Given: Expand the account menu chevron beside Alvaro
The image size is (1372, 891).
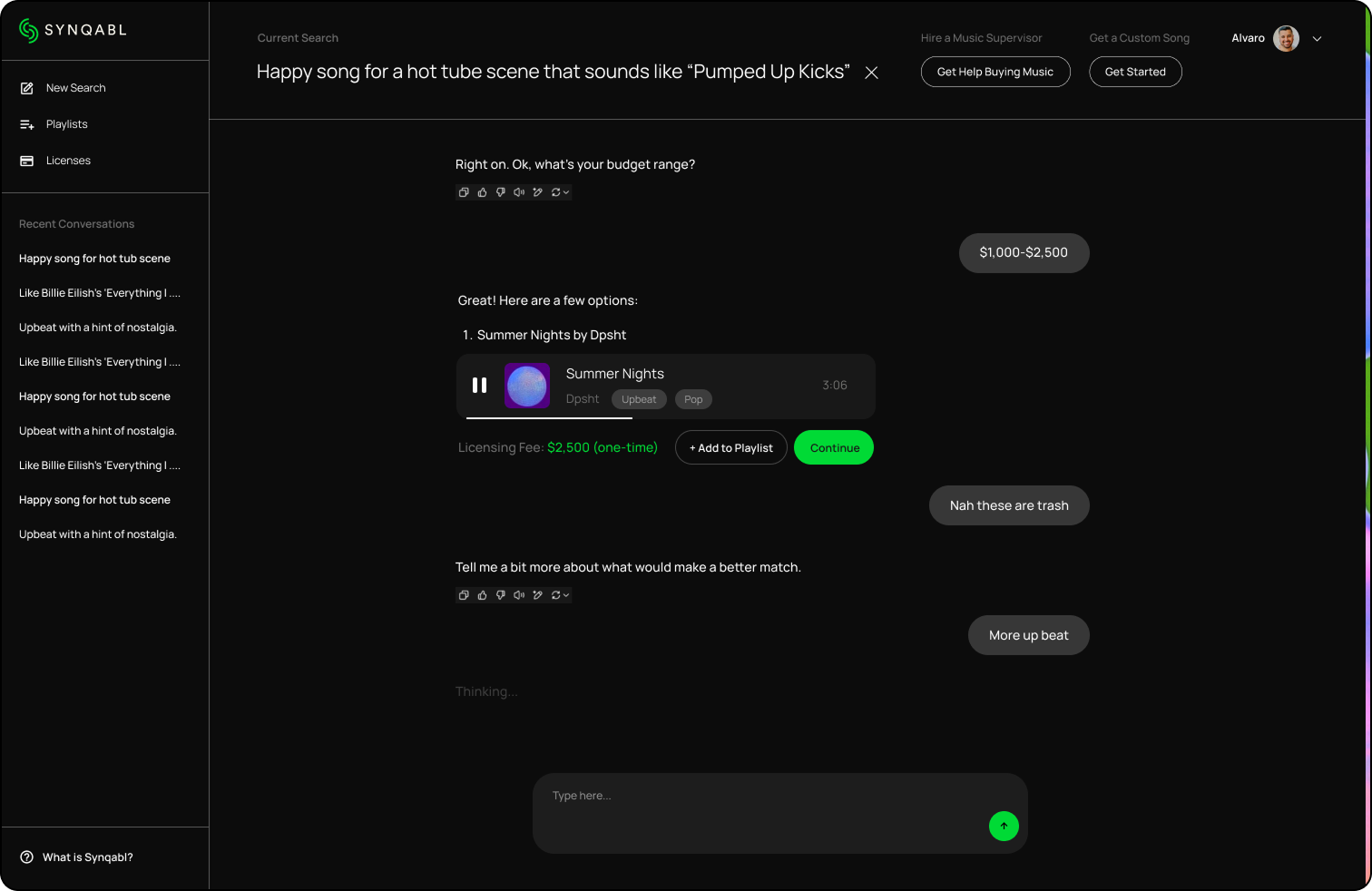Looking at the screenshot, I should point(1318,39).
